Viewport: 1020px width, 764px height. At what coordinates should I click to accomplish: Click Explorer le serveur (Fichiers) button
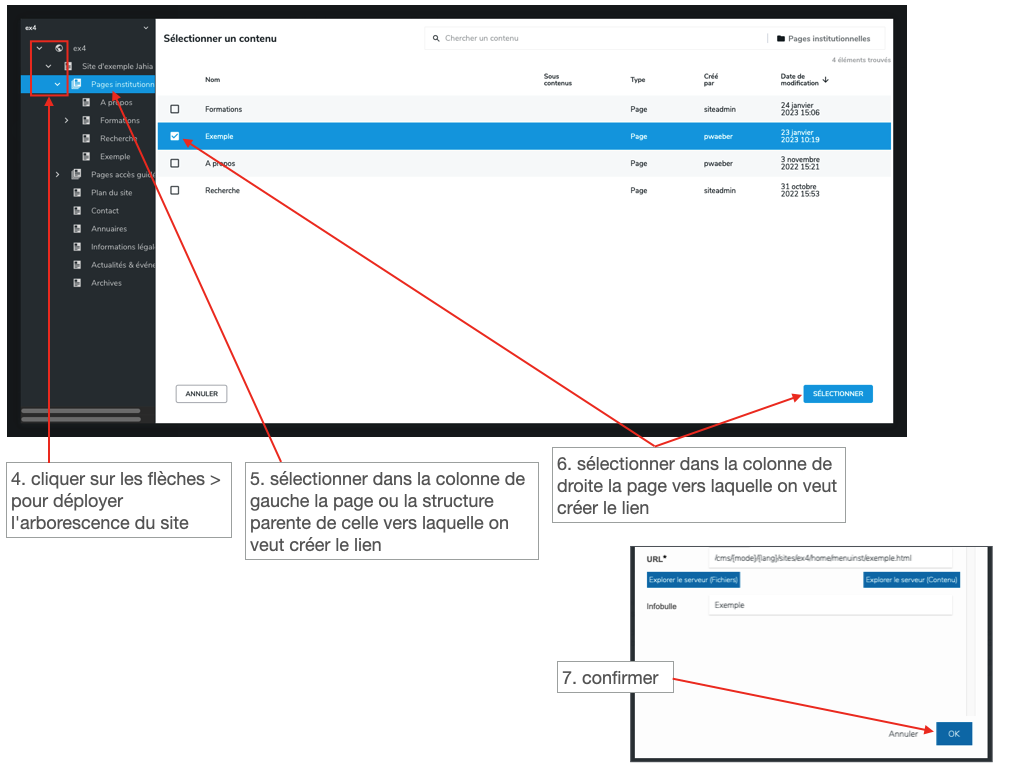click(693, 580)
